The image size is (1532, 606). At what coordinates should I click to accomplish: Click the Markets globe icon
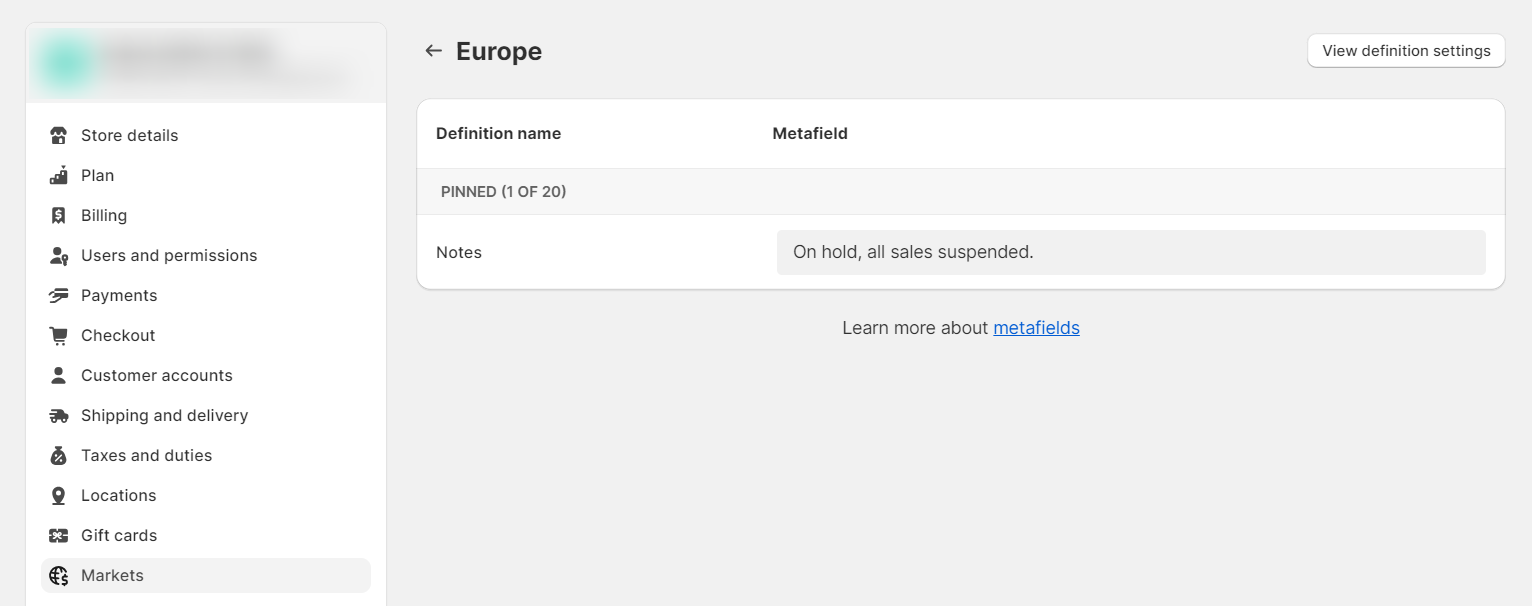click(x=60, y=575)
